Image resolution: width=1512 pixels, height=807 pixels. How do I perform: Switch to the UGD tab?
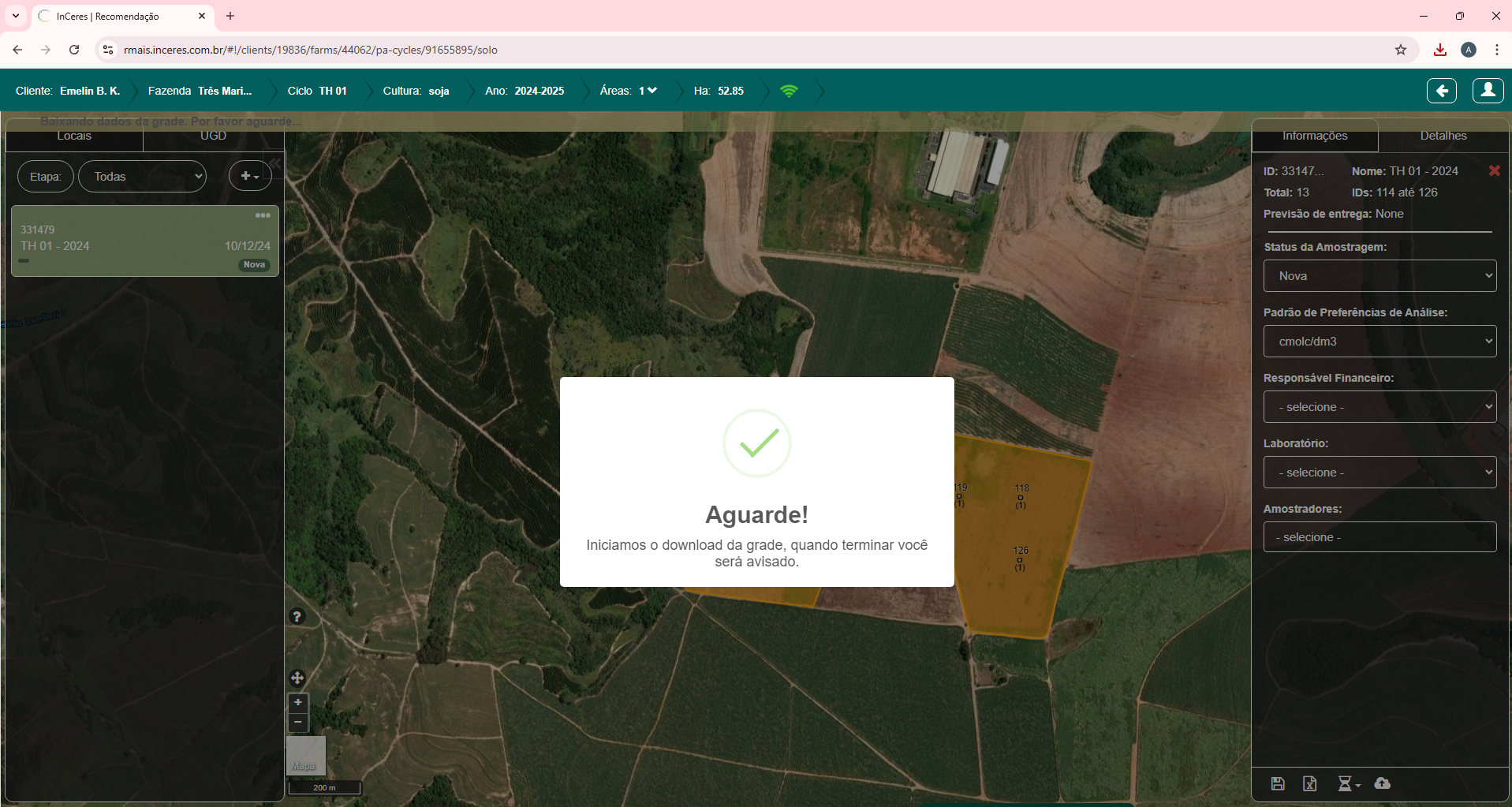(213, 136)
